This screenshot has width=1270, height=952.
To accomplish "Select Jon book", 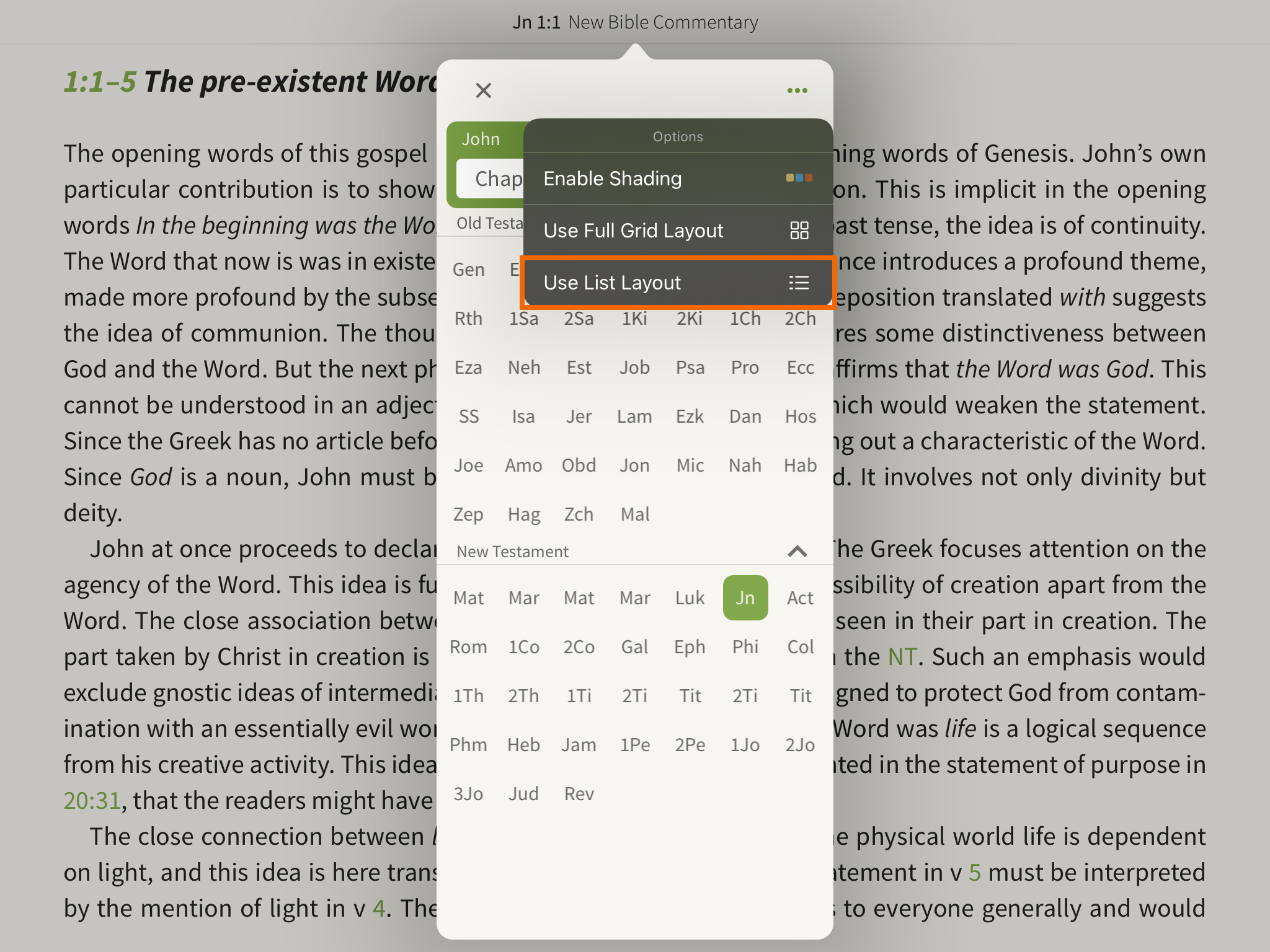I will [634, 465].
